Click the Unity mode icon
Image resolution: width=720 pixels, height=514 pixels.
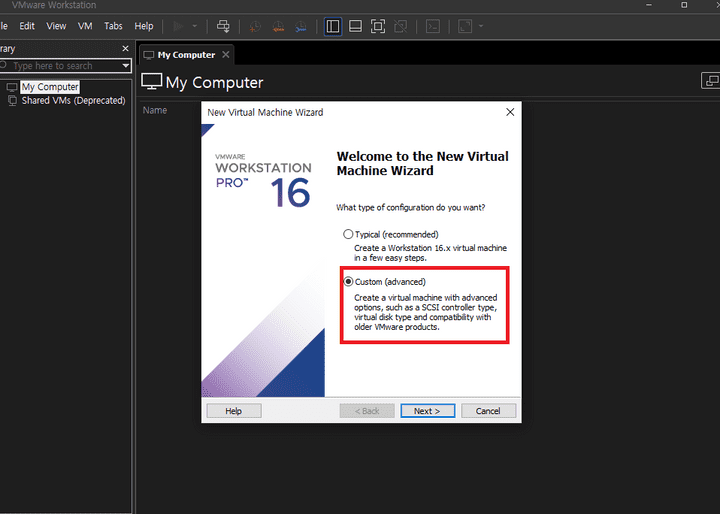point(400,26)
